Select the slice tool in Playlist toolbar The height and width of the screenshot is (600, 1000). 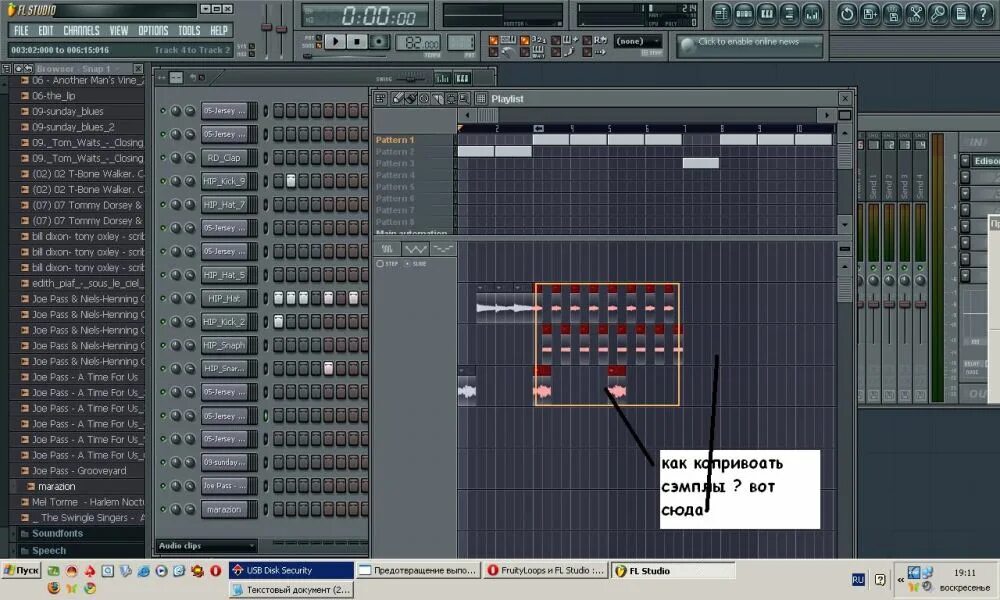pyautogui.click(x=438, y=98)
